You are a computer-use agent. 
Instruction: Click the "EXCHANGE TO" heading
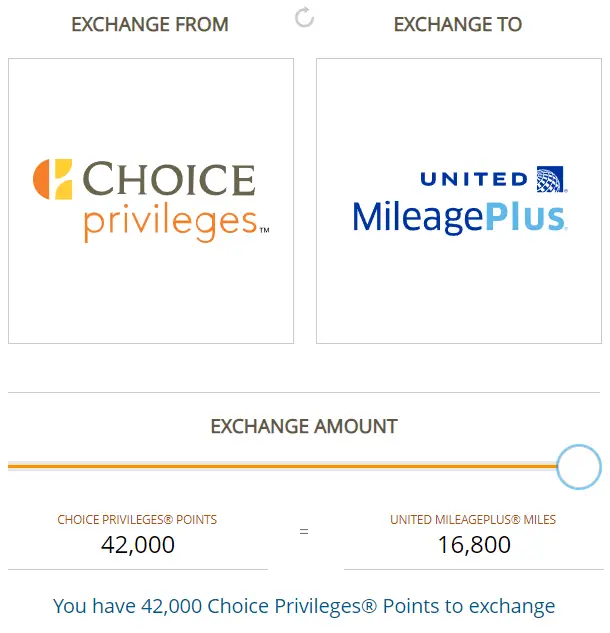(458, 24)
